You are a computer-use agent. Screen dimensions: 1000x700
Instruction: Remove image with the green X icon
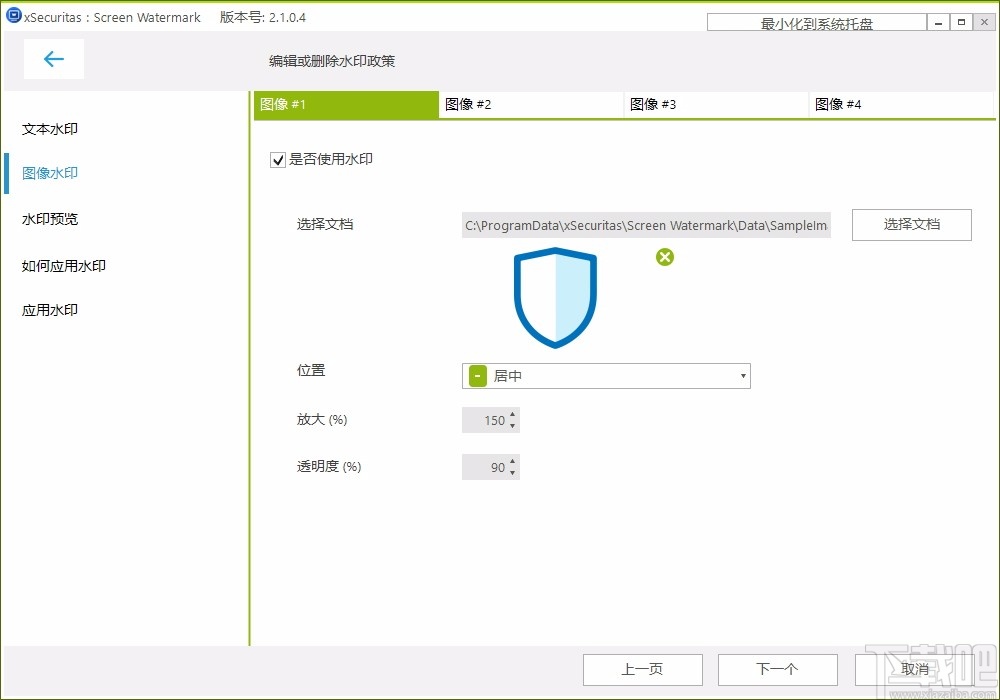tap(665, 257)
